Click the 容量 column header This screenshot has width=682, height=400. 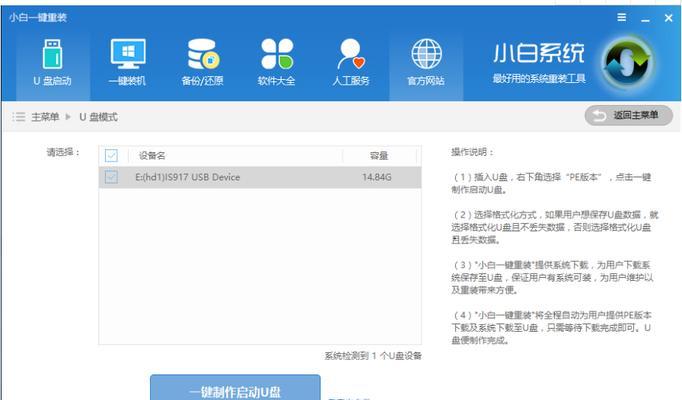coord(379,156)
